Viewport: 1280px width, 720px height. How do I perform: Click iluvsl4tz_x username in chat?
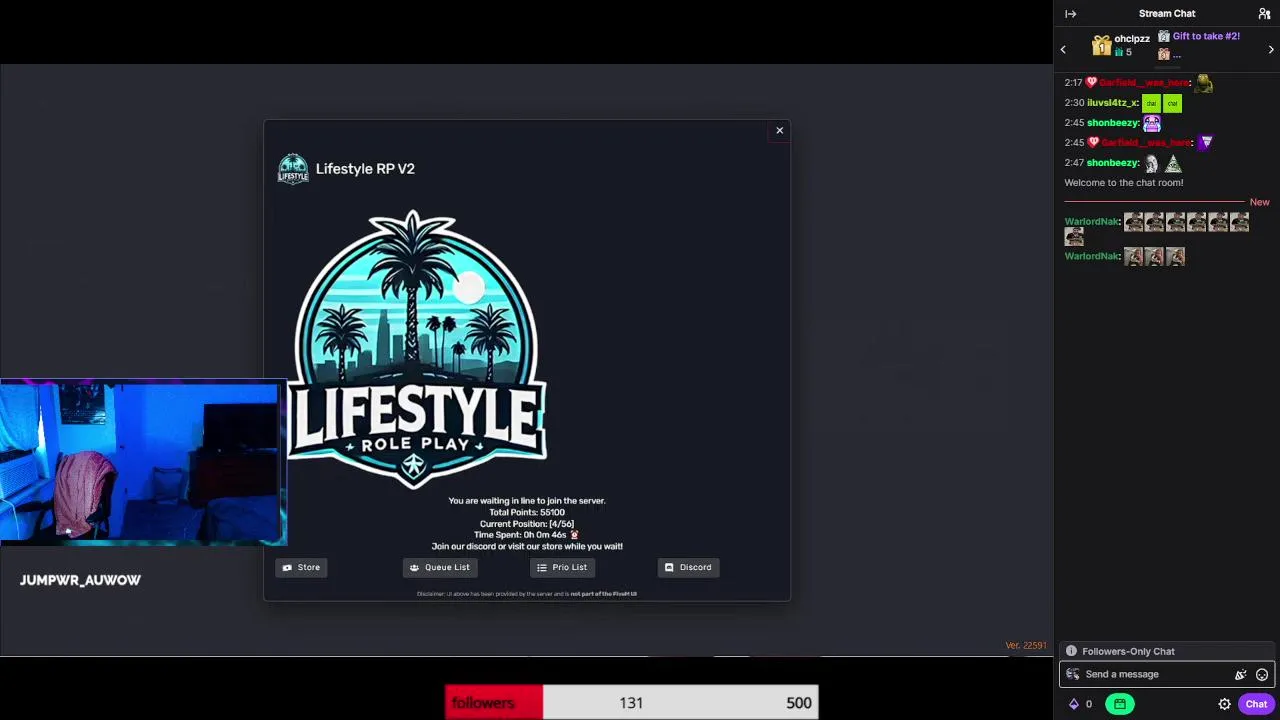(1112, 103)
